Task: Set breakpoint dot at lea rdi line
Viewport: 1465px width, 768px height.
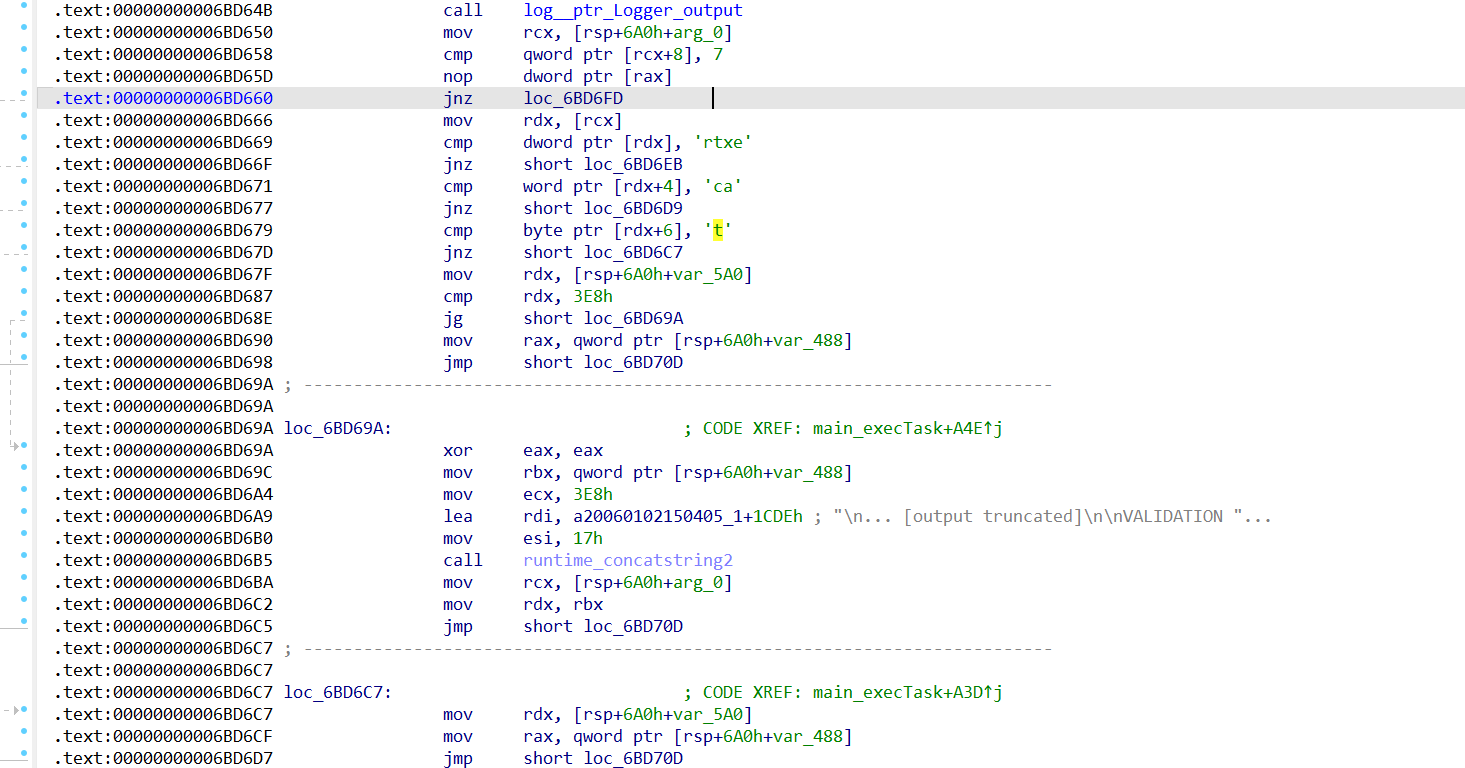Action: (x=24, y=516)
